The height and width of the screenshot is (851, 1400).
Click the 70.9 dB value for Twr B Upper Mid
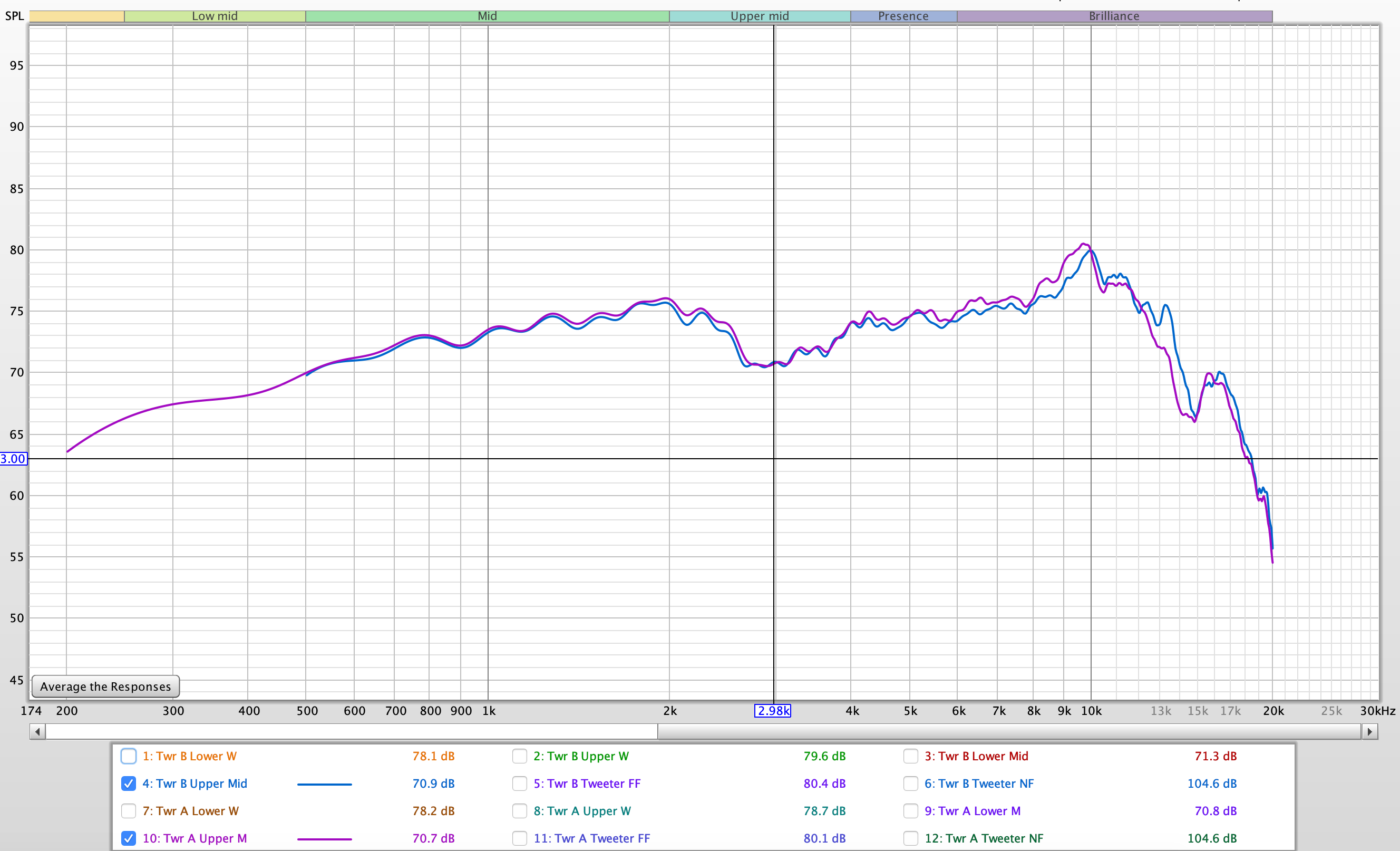click(x=433, y=784)
